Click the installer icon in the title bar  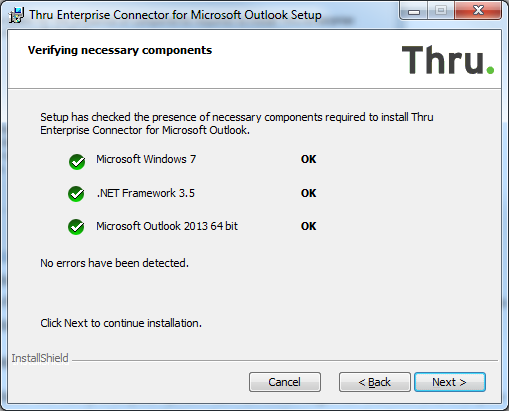(16, 15)
